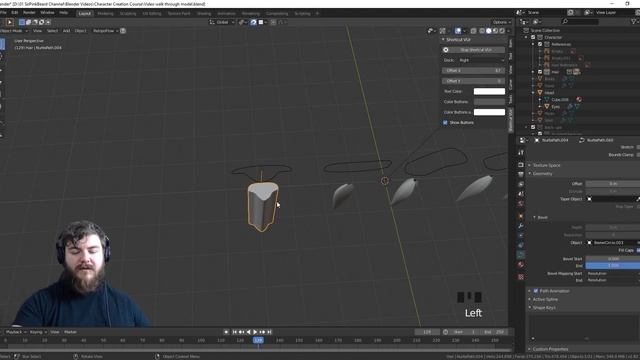The height and width of the screenshot is (360, 640).
Task: Open the Object Data curve tab icon
Action: click(520, 255)
